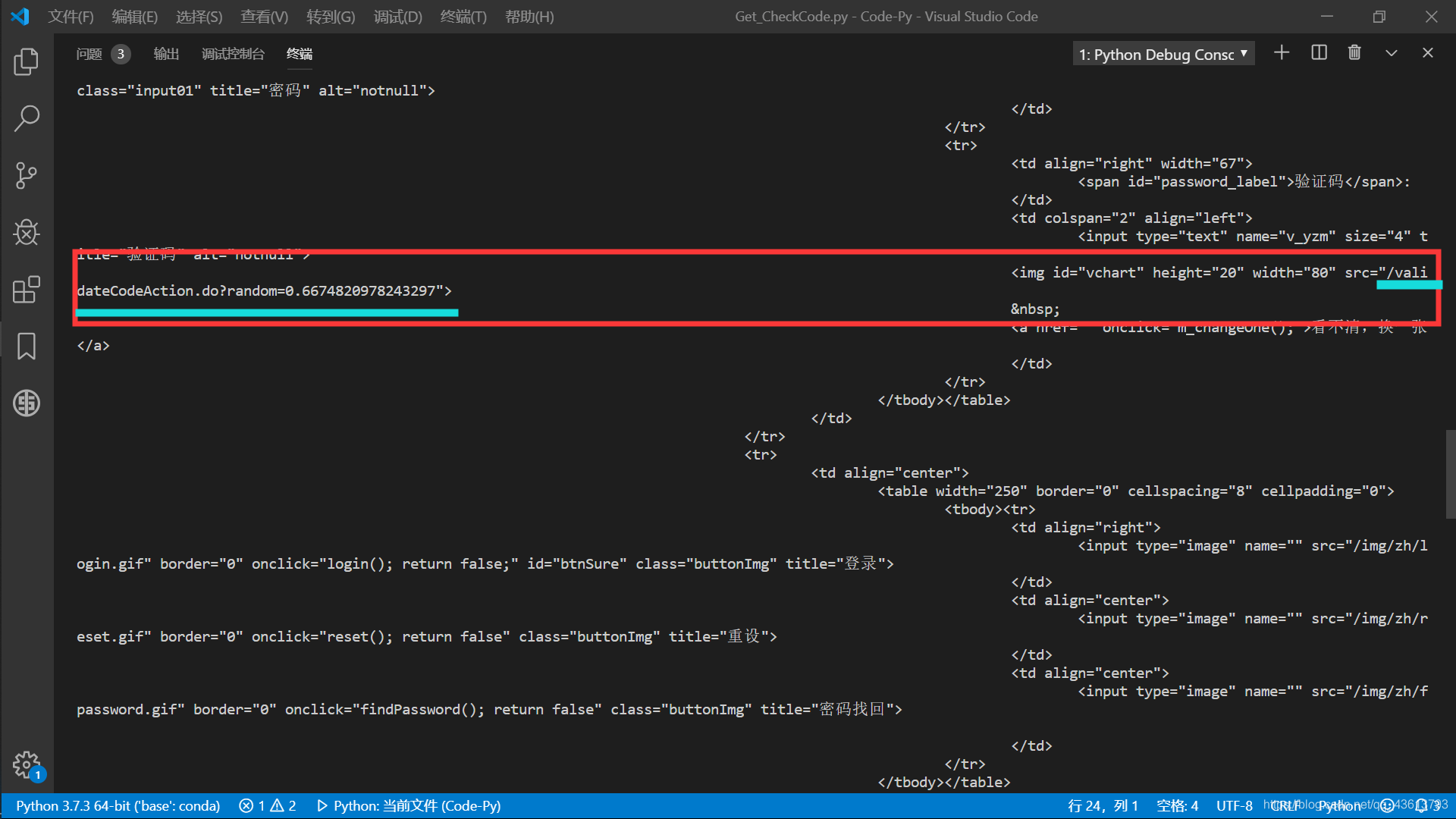Collapse panel using the chevron down icon
Screen dimensions: 1456x819
tap(1391, 52)
